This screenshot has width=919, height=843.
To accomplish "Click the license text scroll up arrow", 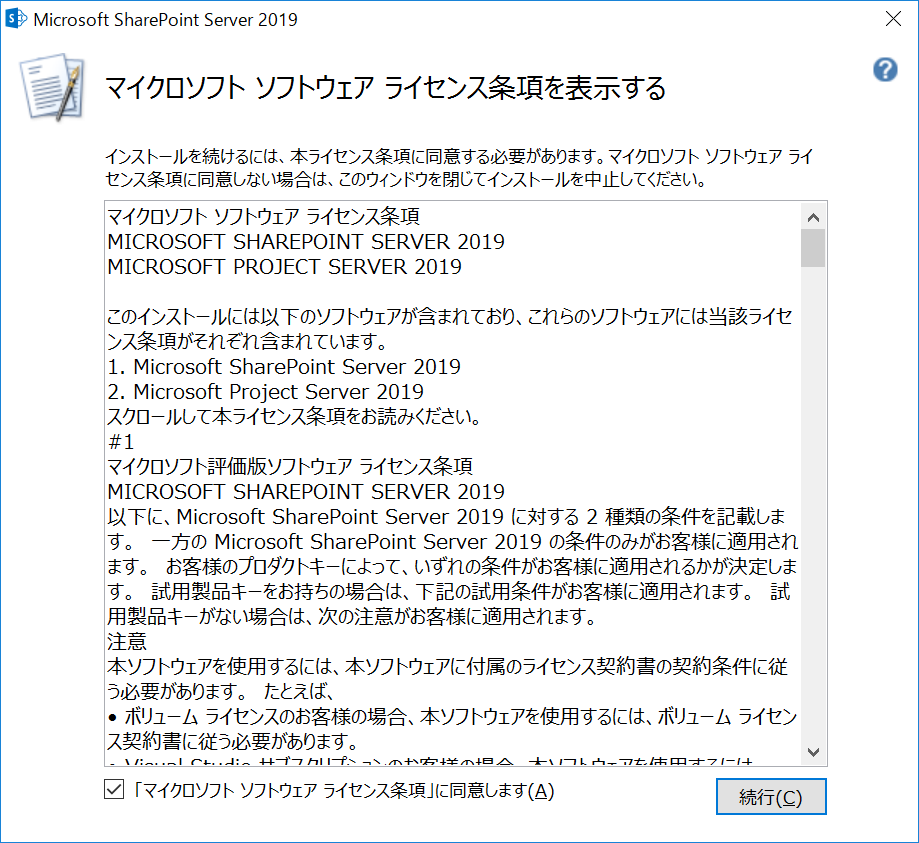I will click(813, 218).
